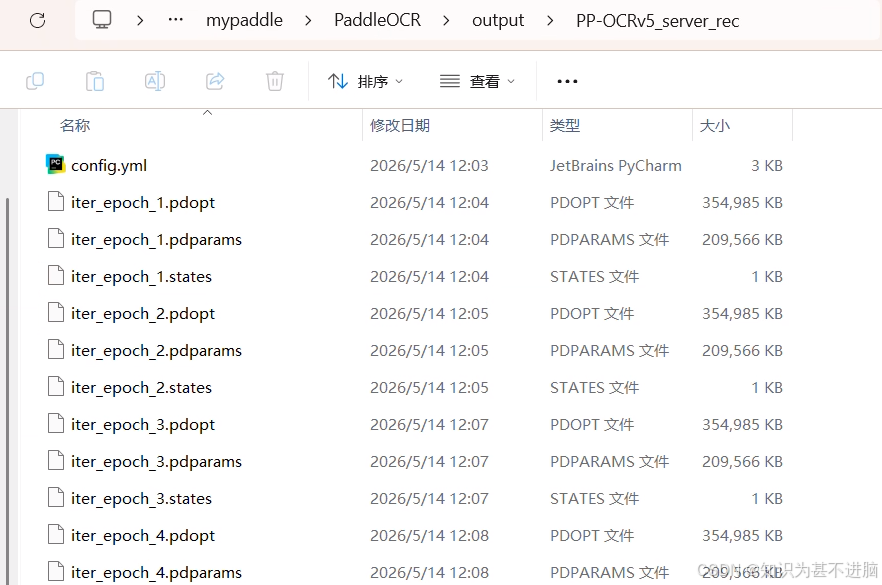The image size is (882, 585).
Task: Click PyCharm icon of config.yml
Action: pos(55,164)
